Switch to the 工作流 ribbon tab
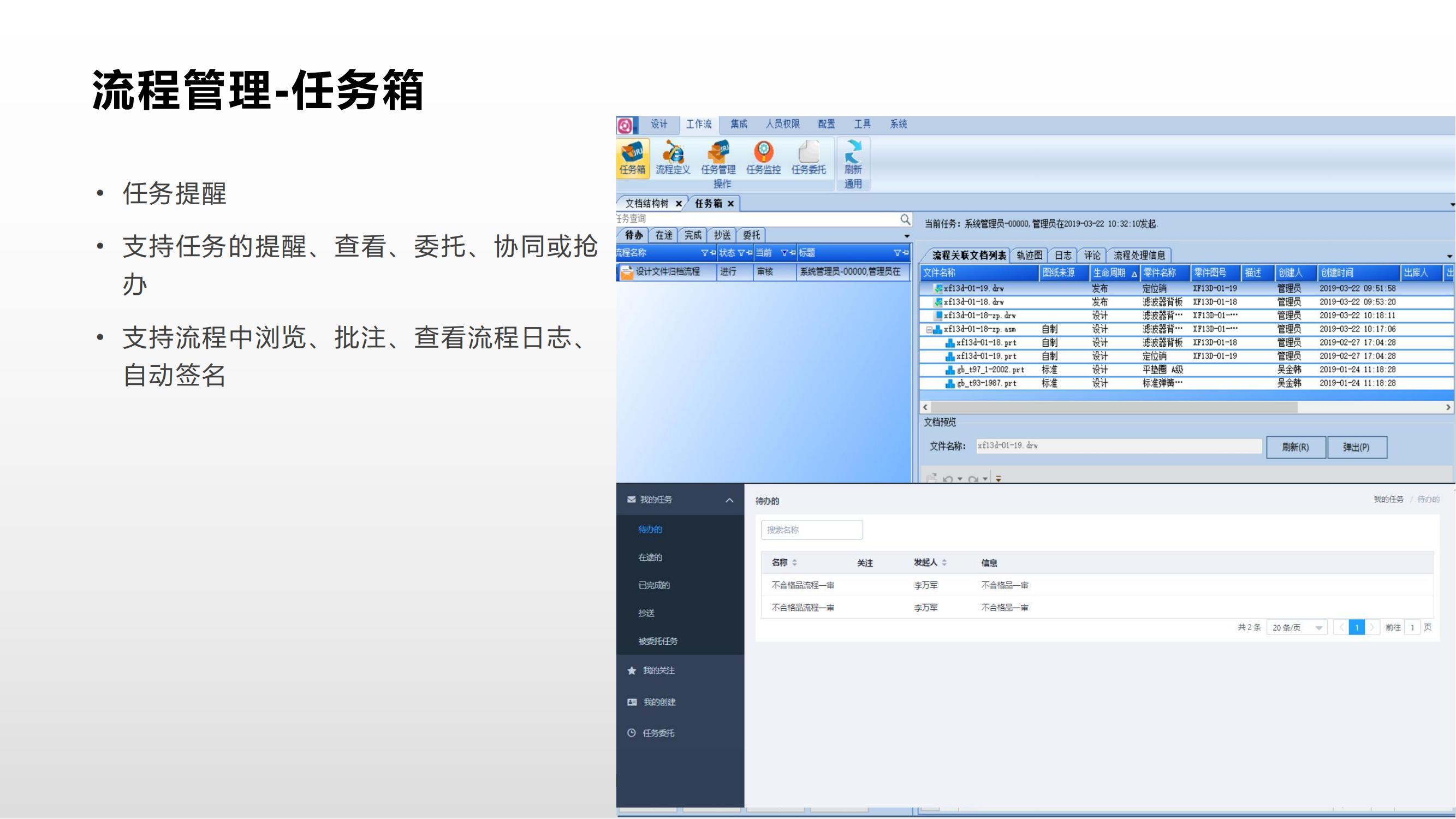The width and height of the screenshot is (1456, 819). click(x=699, y=124)
